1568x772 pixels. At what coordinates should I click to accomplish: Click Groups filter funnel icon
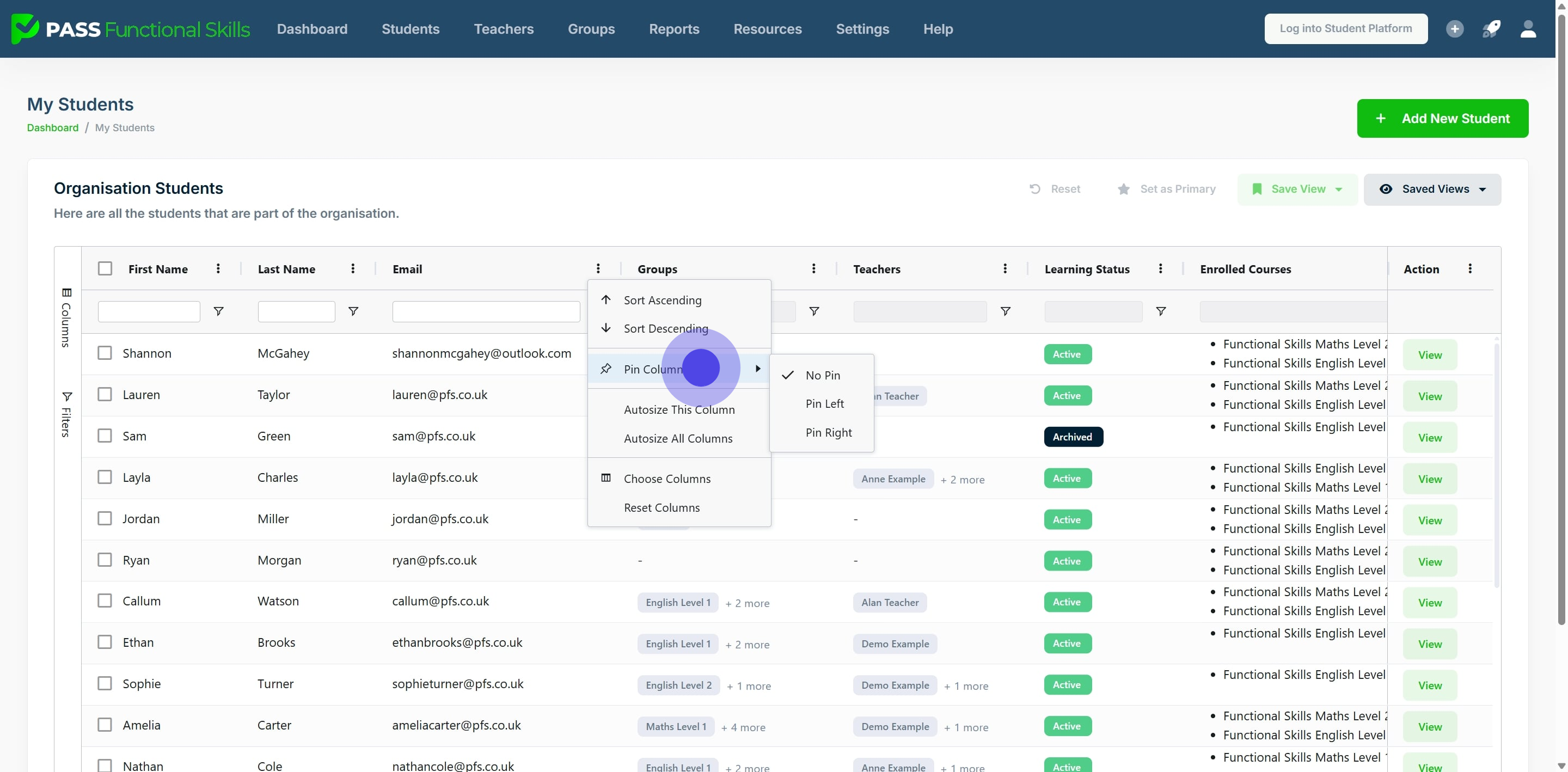814,311
